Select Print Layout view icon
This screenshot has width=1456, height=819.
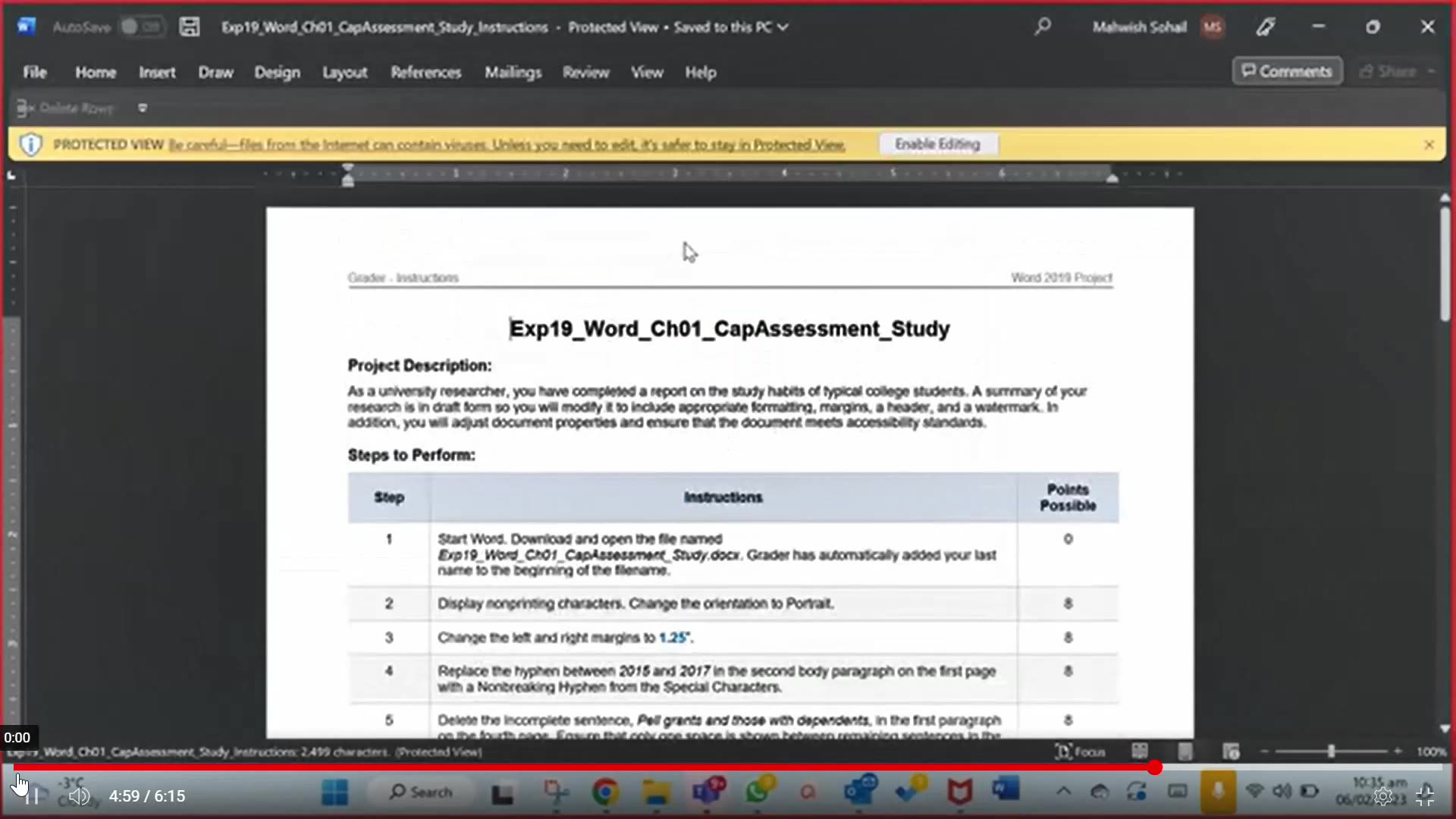pos(1185,752)
